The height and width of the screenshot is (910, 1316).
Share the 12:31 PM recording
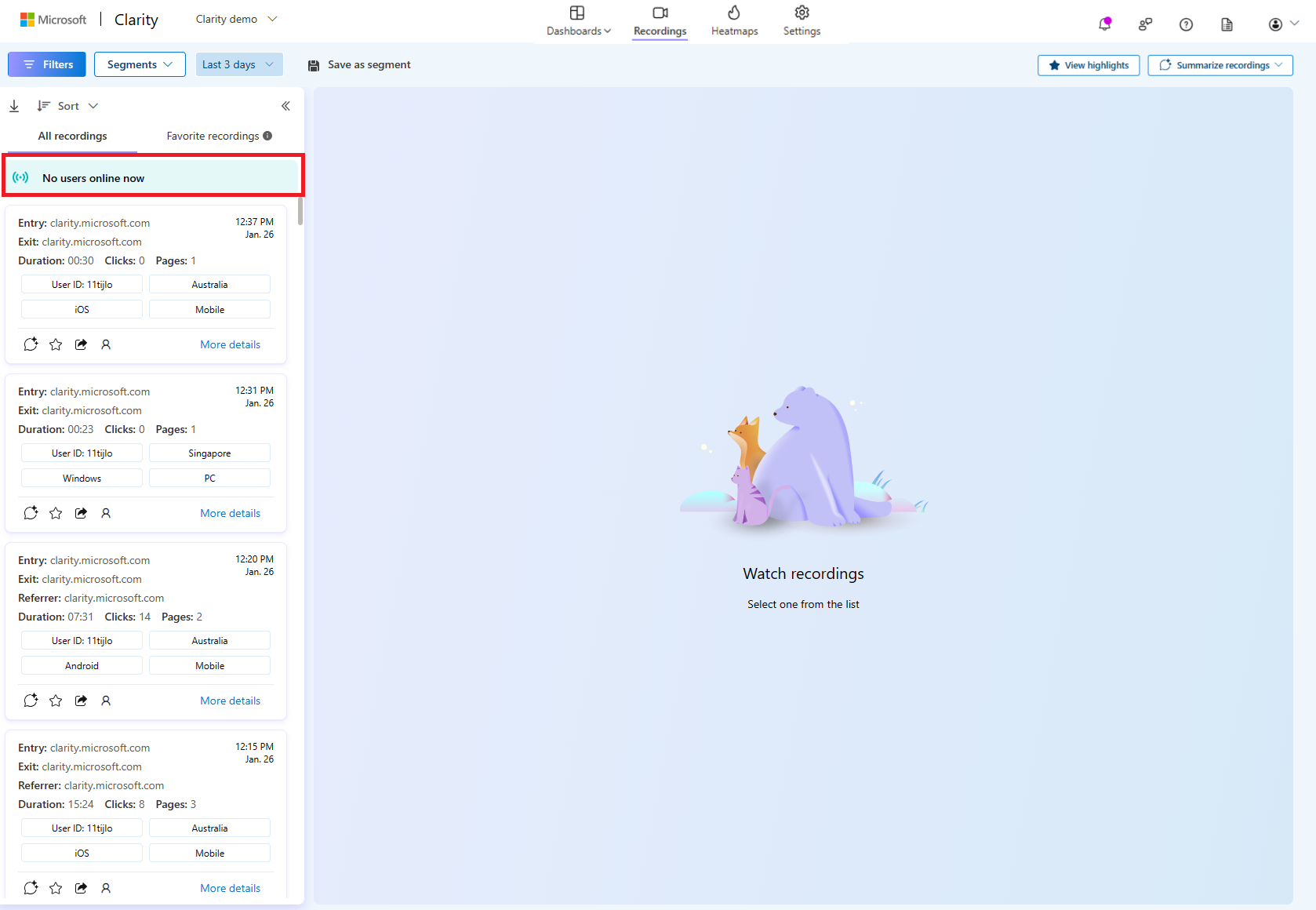(x=81, y=513)
